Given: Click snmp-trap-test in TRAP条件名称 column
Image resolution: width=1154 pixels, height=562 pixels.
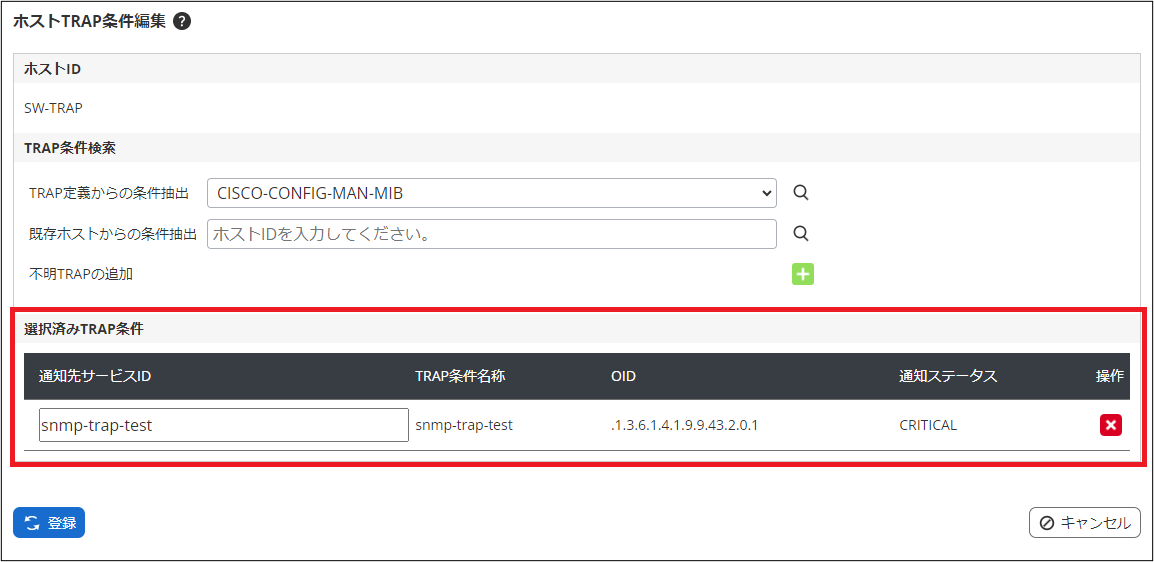Looking at the screenshot, I should [464, 425].
